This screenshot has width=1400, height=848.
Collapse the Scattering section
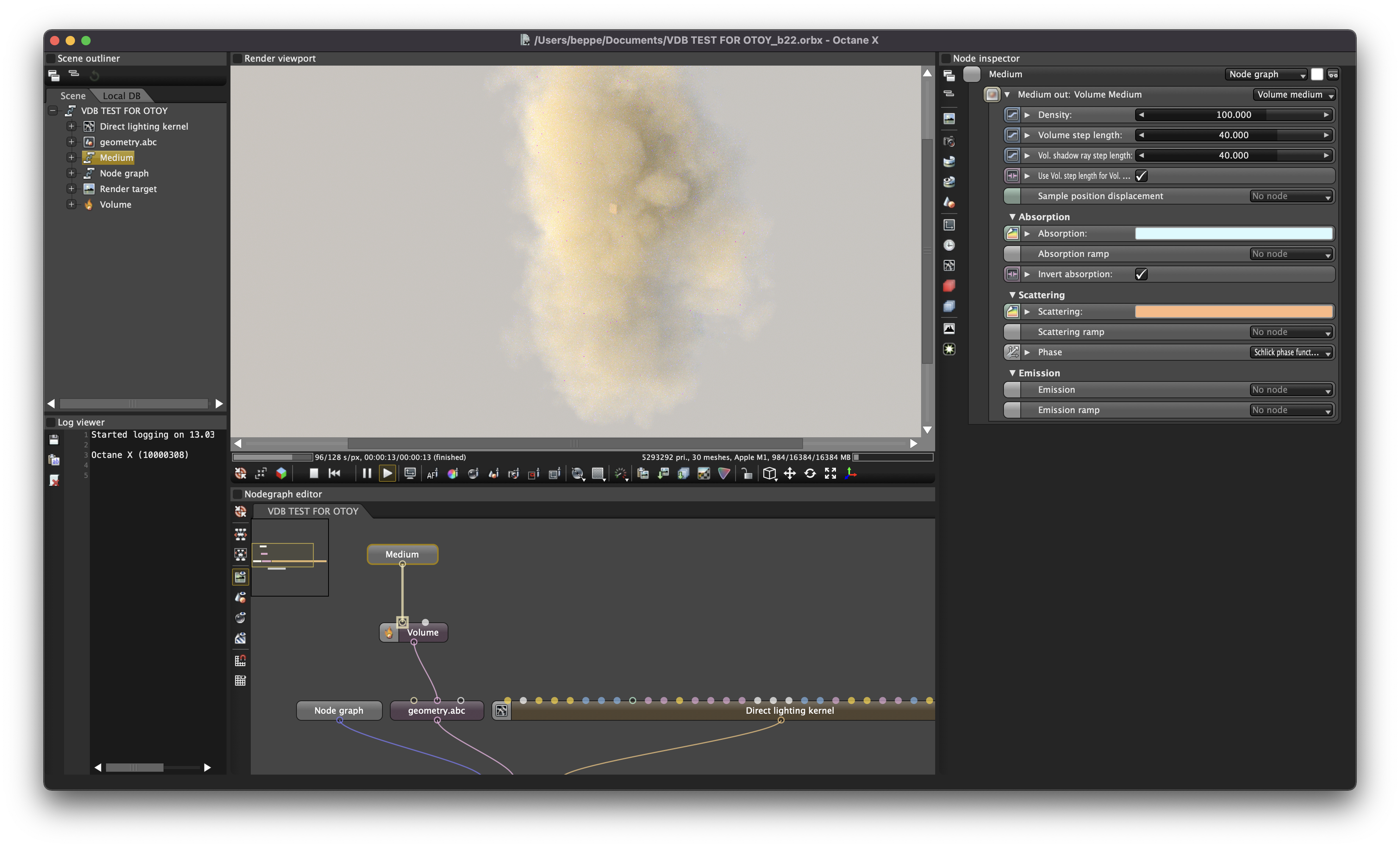click(x=1012, y=295)
